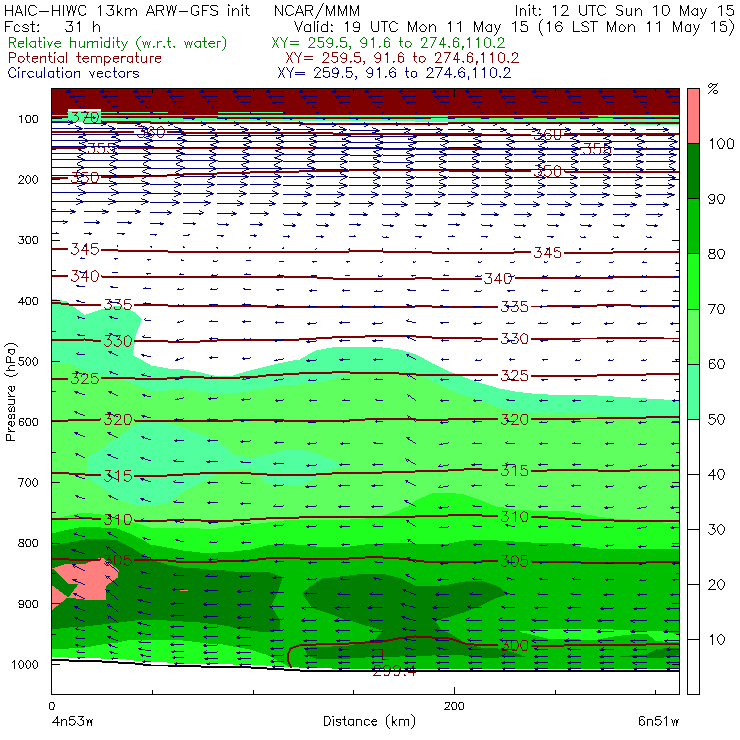This screenshot has height=740, width=740.
Task: Click the '370' potential temperature contour label
Action: point(85,117)
